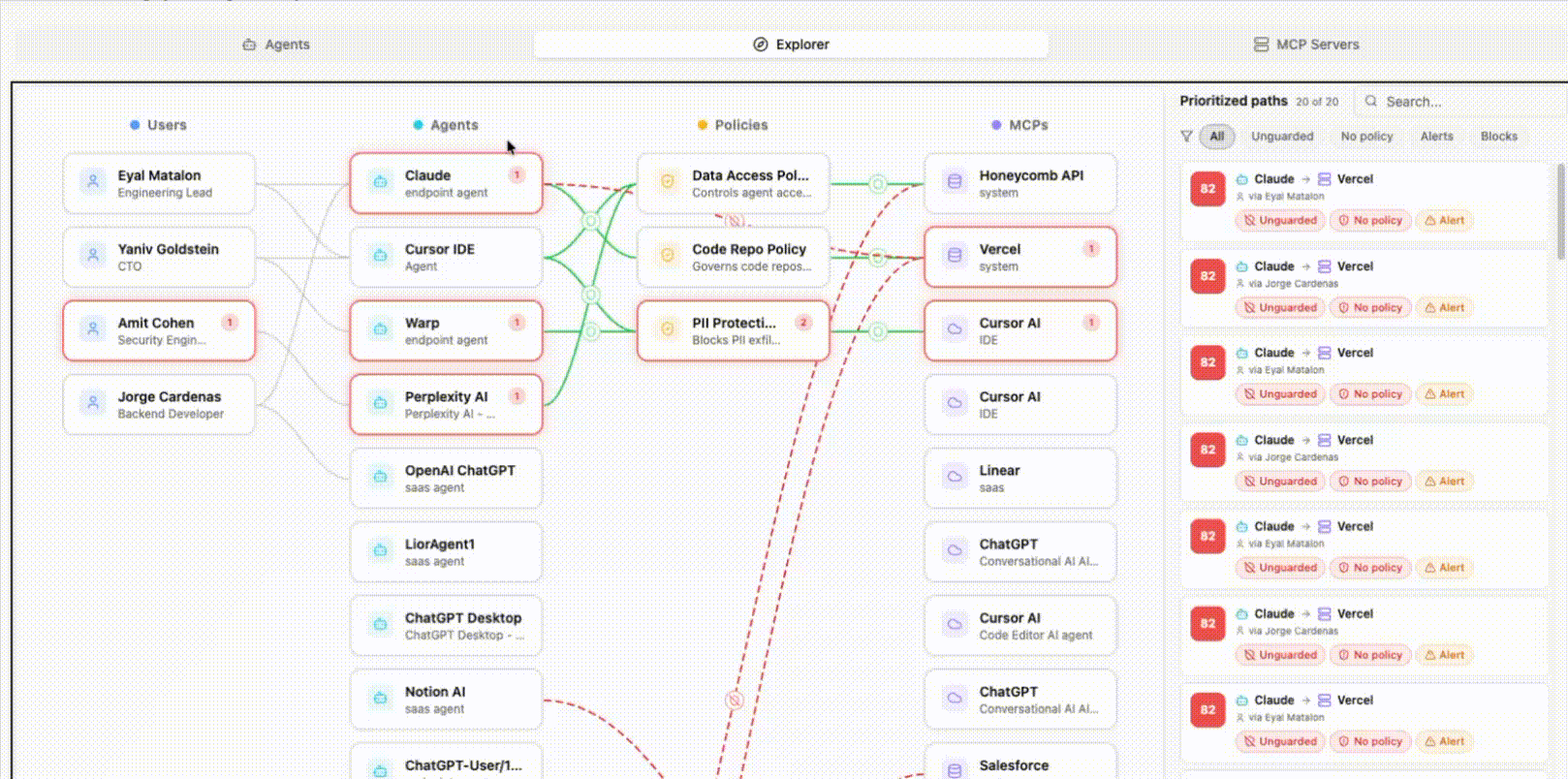Select the All filter chip

(x=1217, y=137)
